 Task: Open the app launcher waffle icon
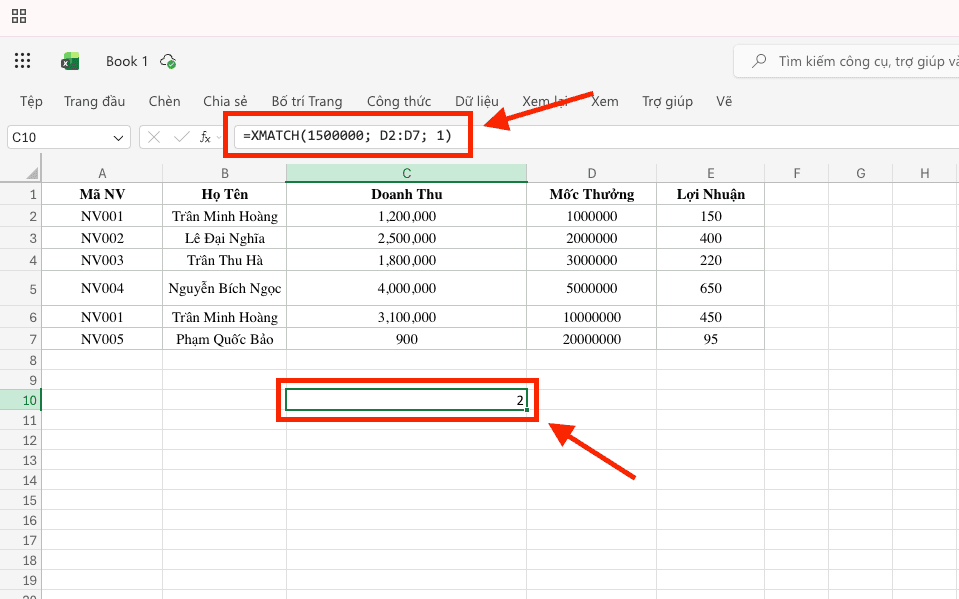(23, 61)
